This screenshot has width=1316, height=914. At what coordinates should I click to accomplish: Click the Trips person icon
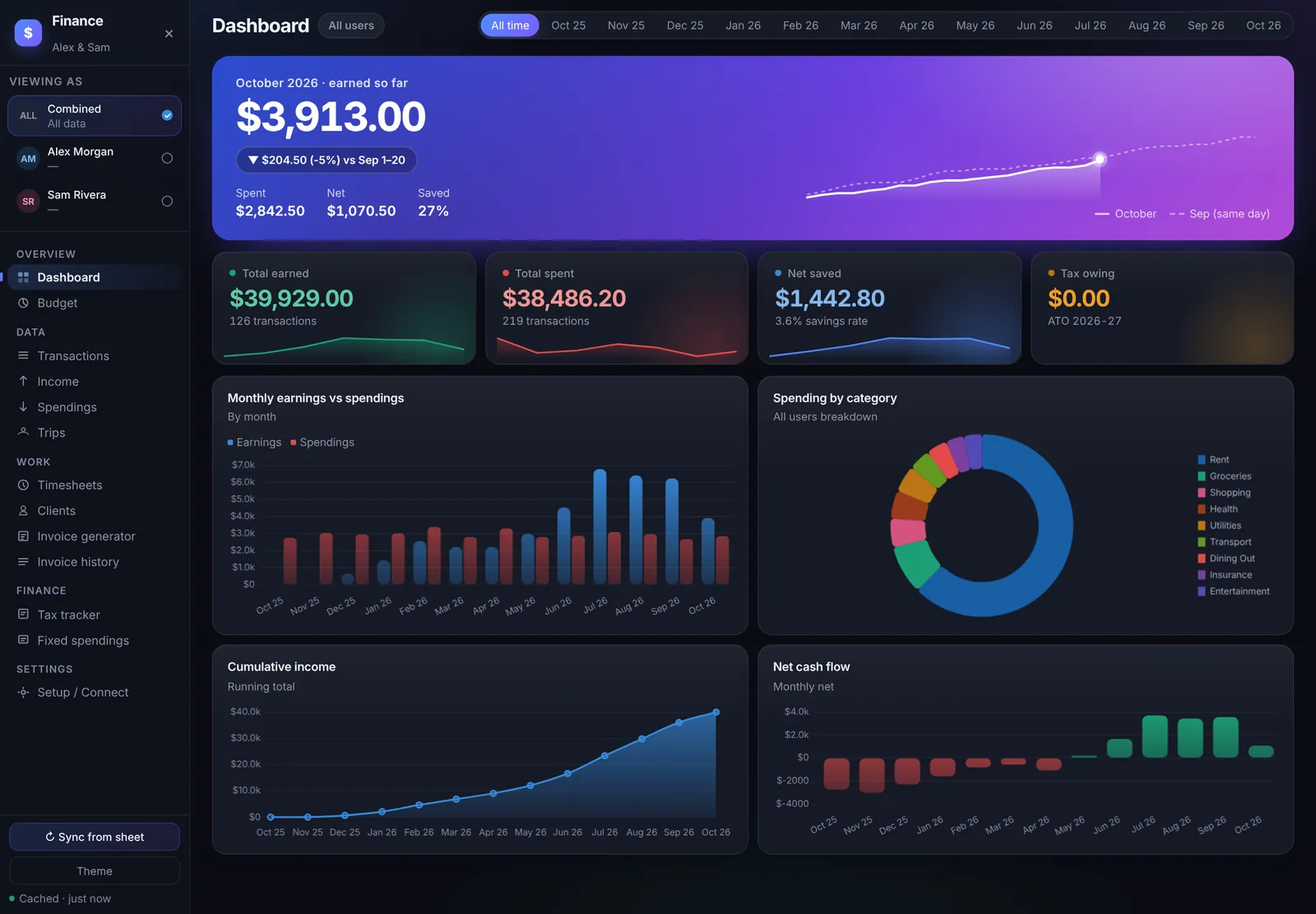(x=23, y=432)
